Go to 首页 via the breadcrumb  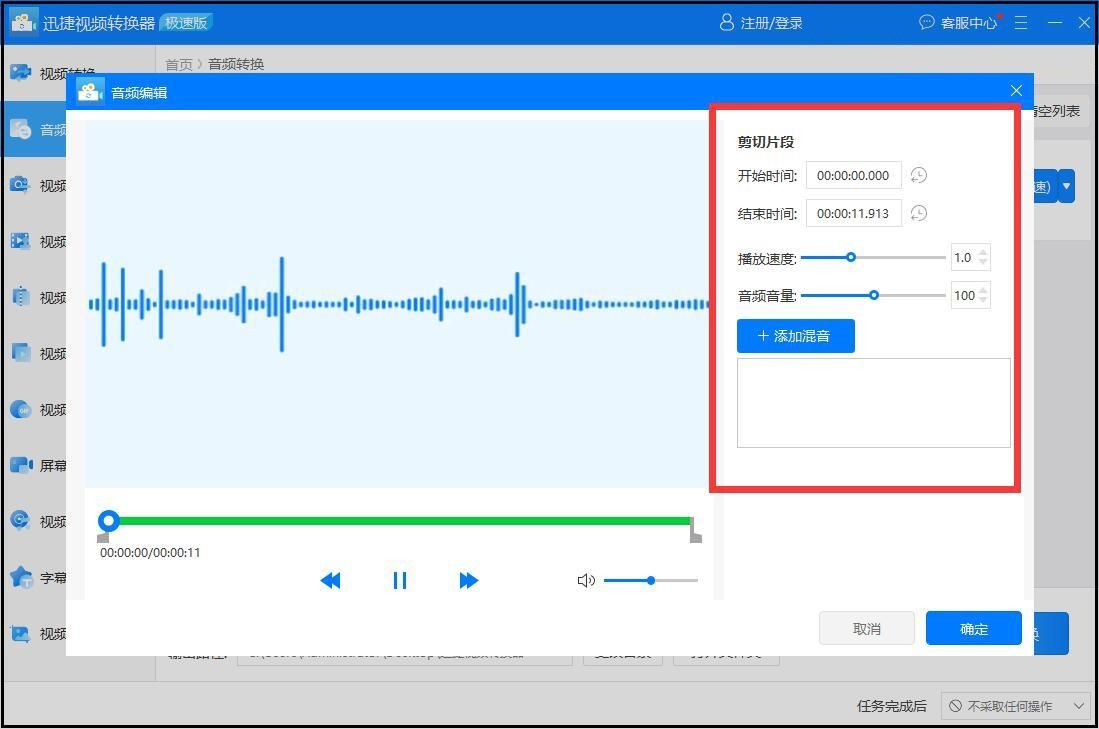[x=177, y=63]
